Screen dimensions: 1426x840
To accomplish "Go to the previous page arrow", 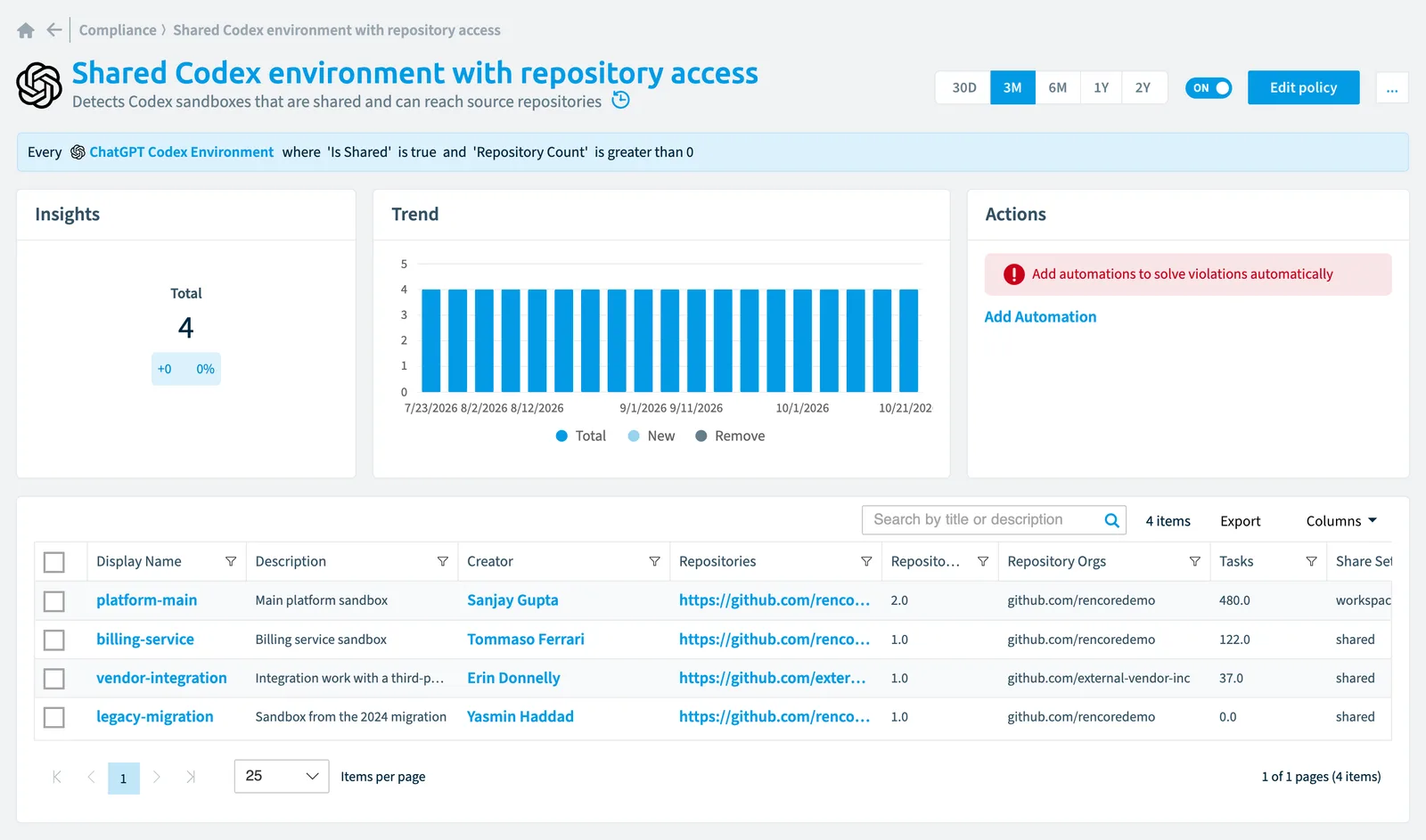I will tap(91, 777).
